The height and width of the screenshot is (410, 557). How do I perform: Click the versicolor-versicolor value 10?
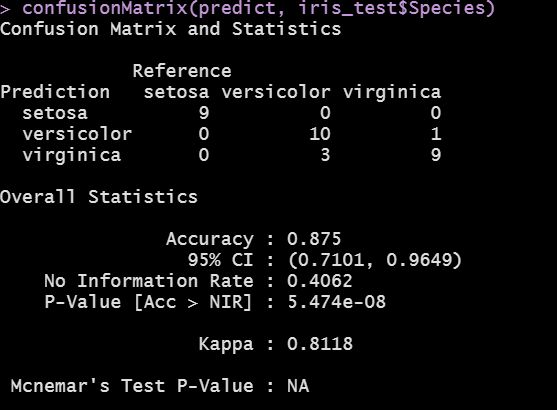click(320, 134)
